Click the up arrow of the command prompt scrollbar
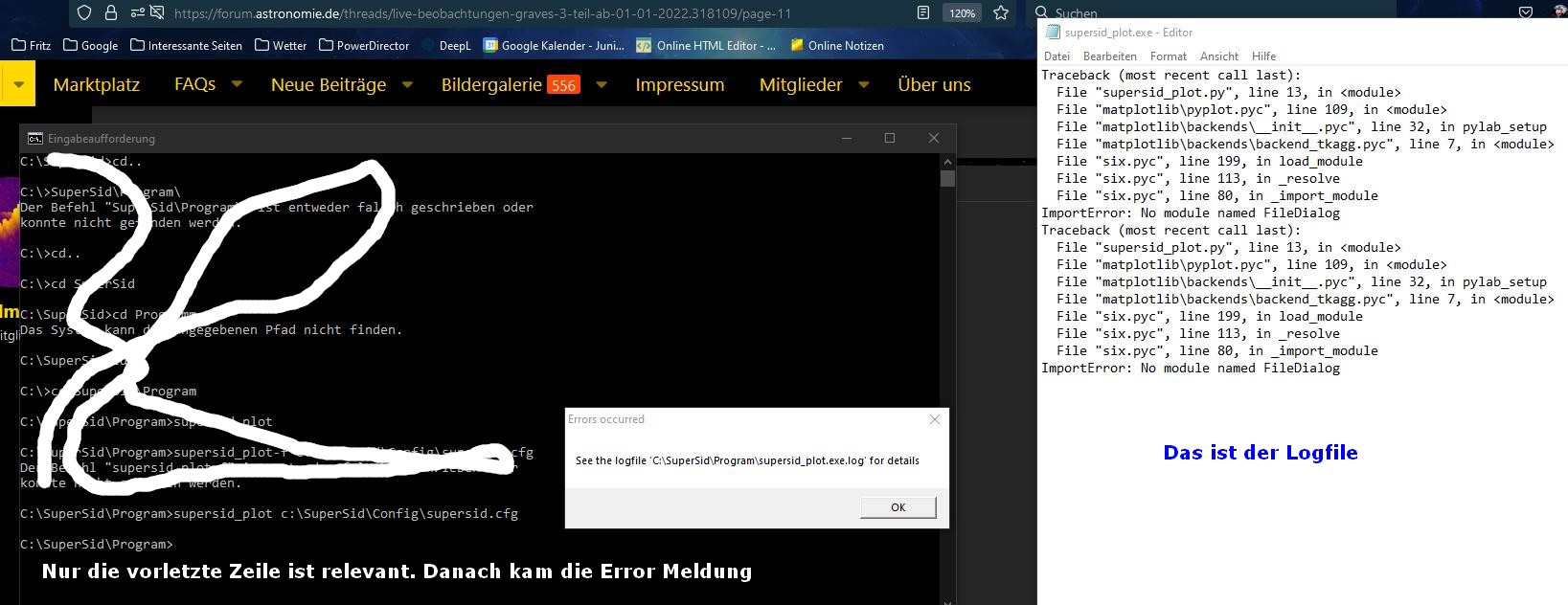Screen dimensions: 1568x605 (948, 162)
